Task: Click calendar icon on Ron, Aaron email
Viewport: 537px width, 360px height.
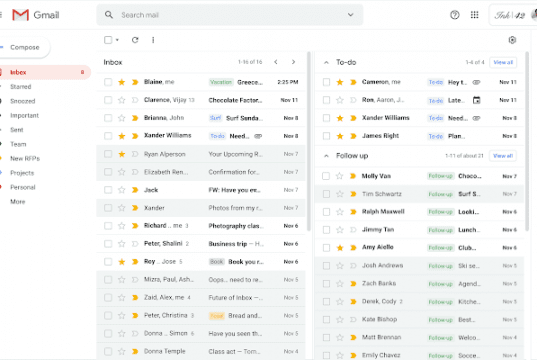Action: click(476, 100)
